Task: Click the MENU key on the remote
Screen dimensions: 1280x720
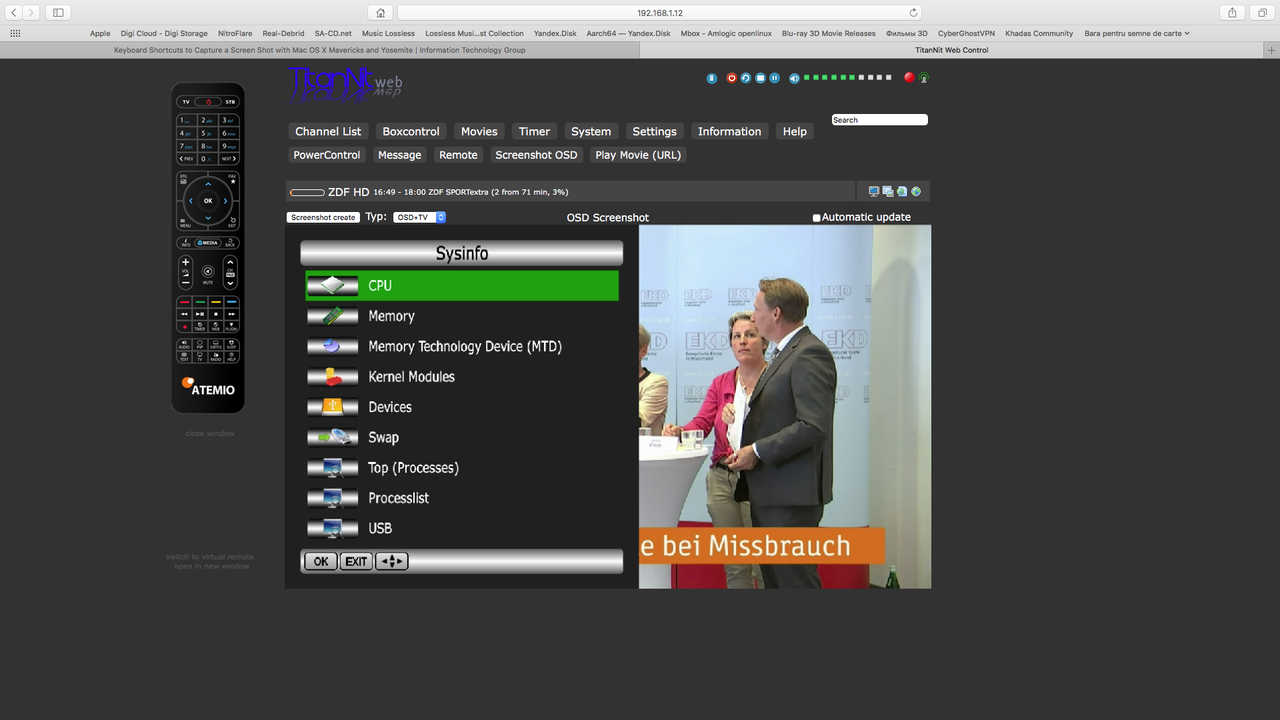Action: 184,221
